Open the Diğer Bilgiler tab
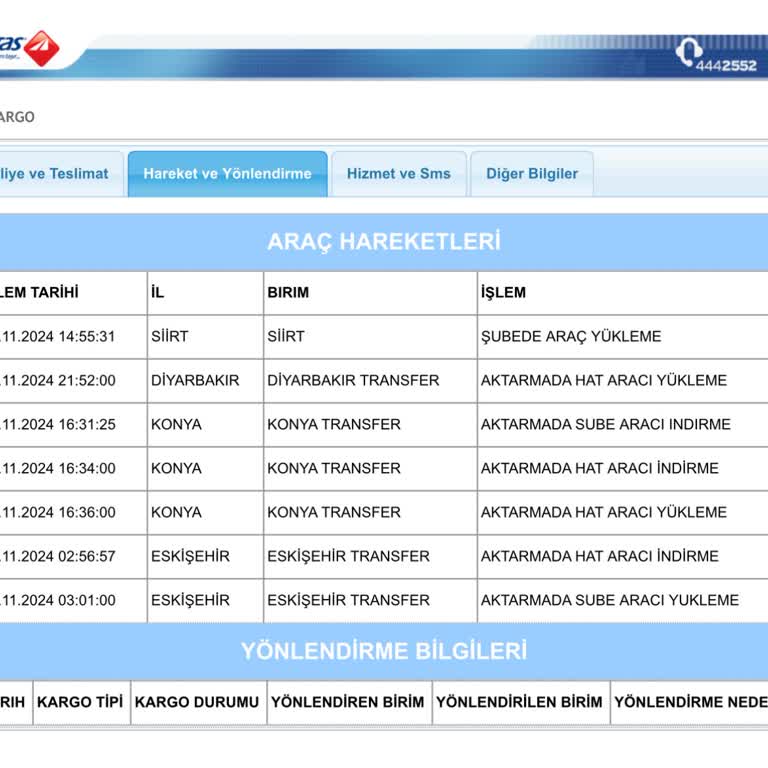 (532, 174)
